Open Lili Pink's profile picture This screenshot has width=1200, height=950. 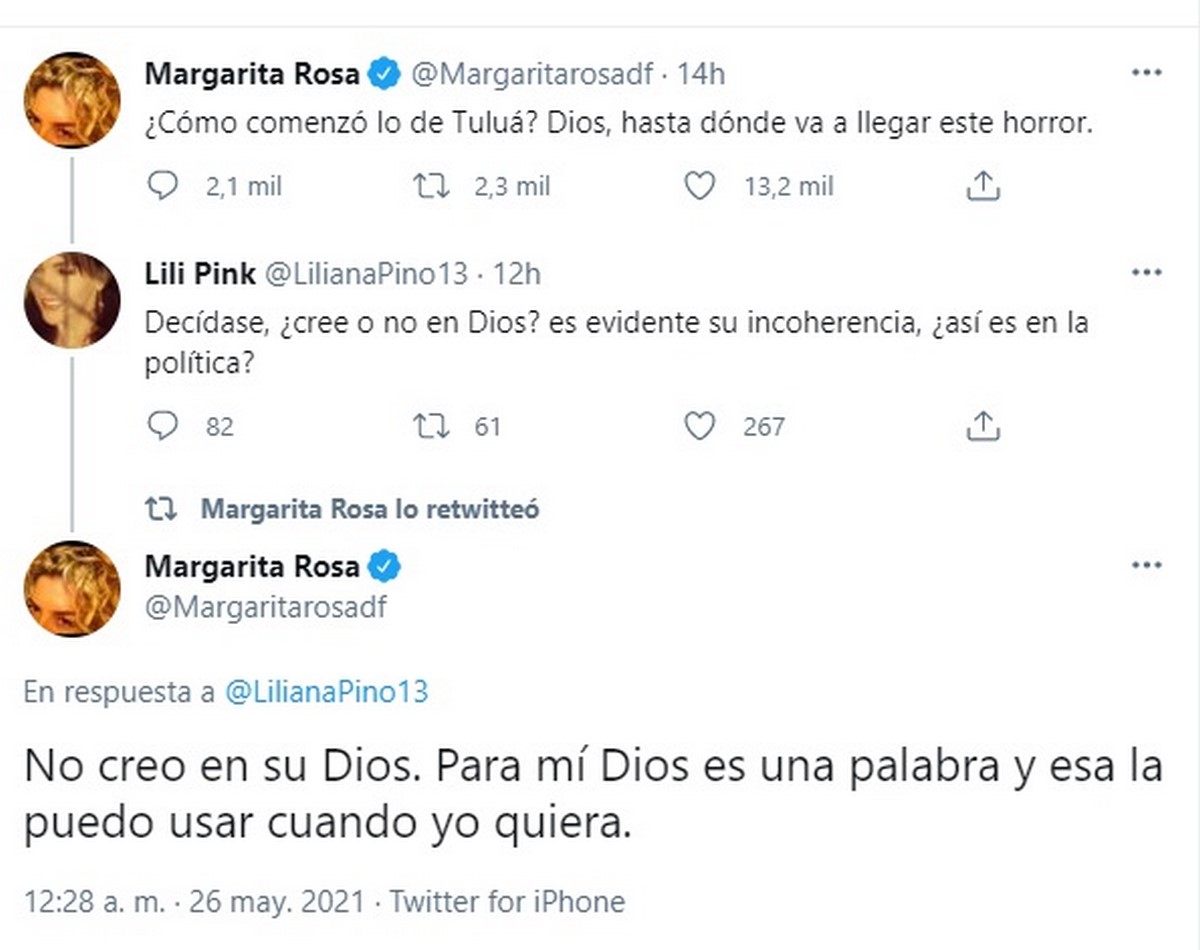click(x=72, y=299)
